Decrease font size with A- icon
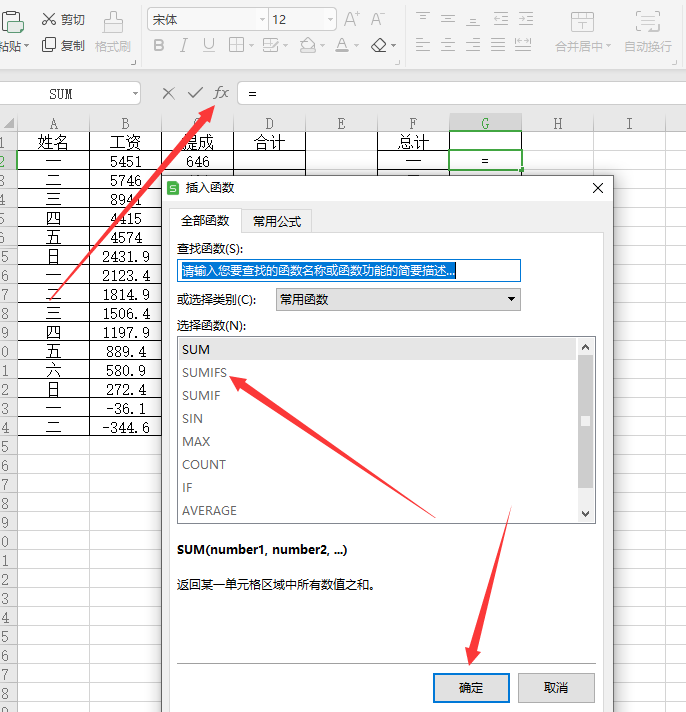 pyautogui.click(x=377, y=20)
